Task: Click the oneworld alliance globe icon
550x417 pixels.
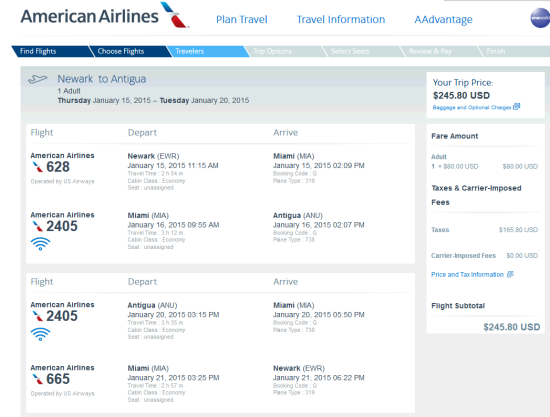Action: tap(540, 18)
